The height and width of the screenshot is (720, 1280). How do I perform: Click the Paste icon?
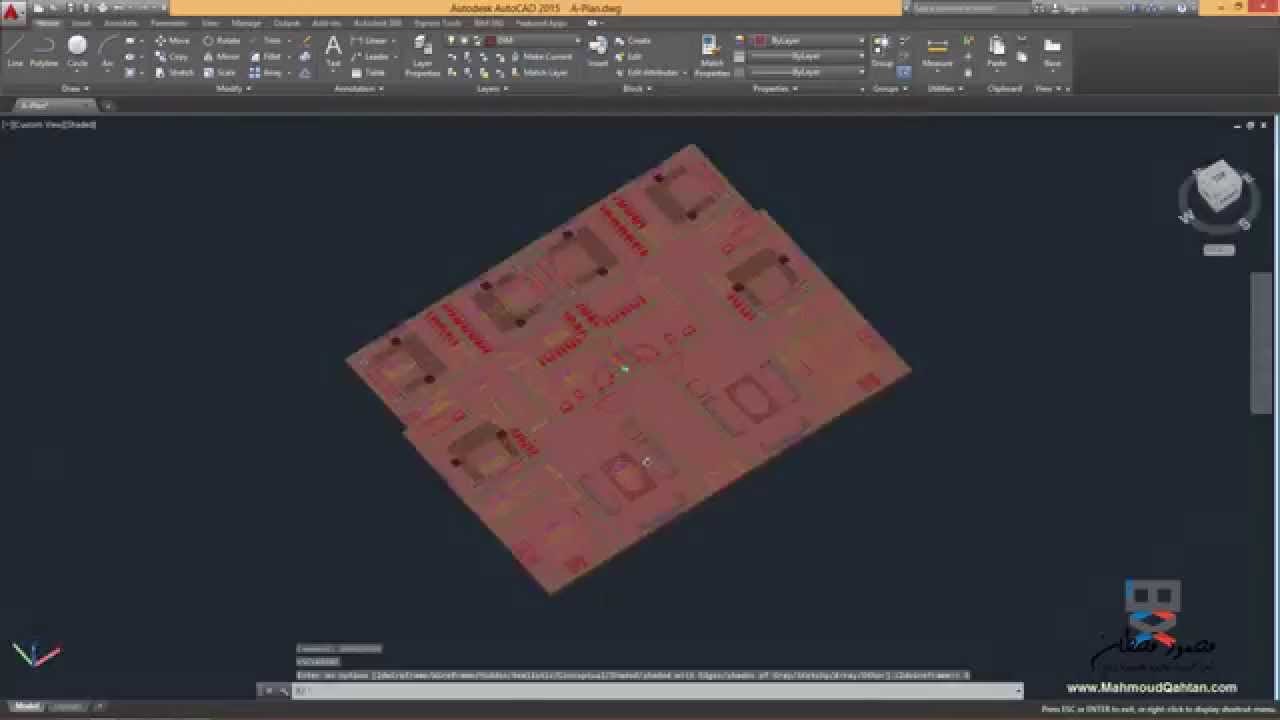pos(997,52)
